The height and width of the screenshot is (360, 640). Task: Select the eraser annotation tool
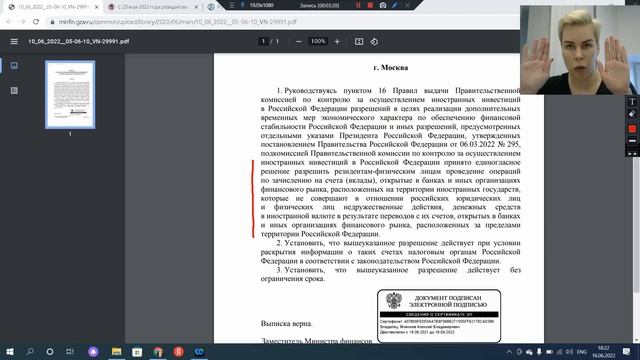coord(632,114)
